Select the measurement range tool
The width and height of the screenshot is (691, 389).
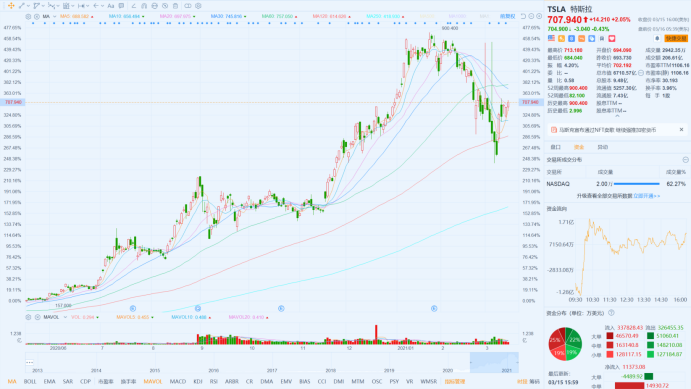point(81,6)
